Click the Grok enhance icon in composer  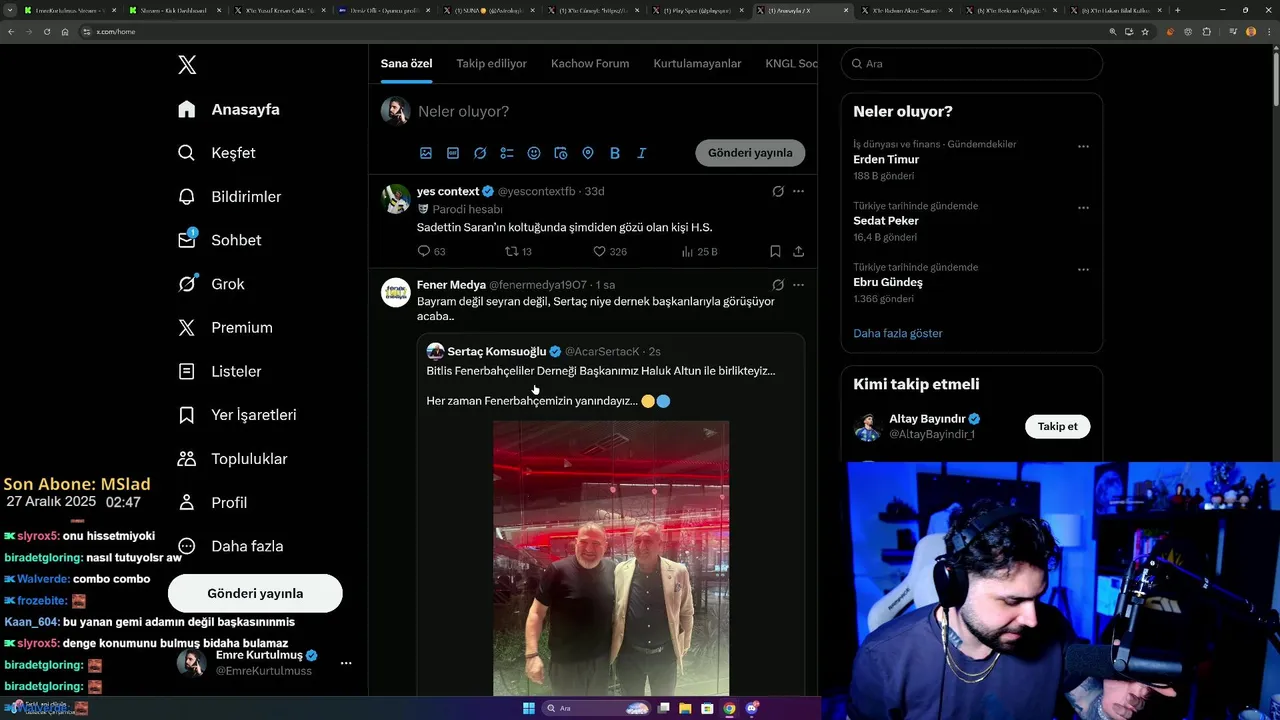point(480,153)
